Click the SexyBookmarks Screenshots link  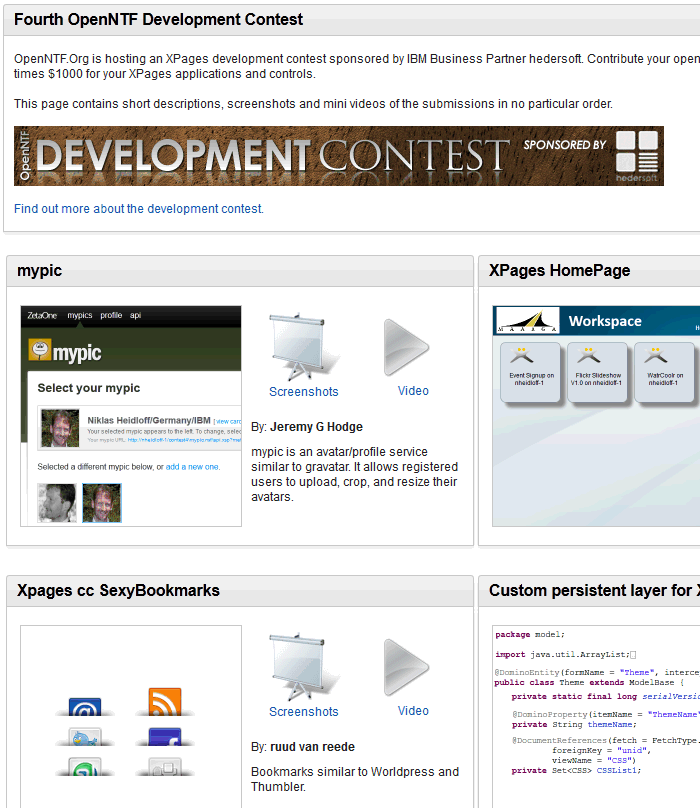pyautogui.click(x=304, y=712)
